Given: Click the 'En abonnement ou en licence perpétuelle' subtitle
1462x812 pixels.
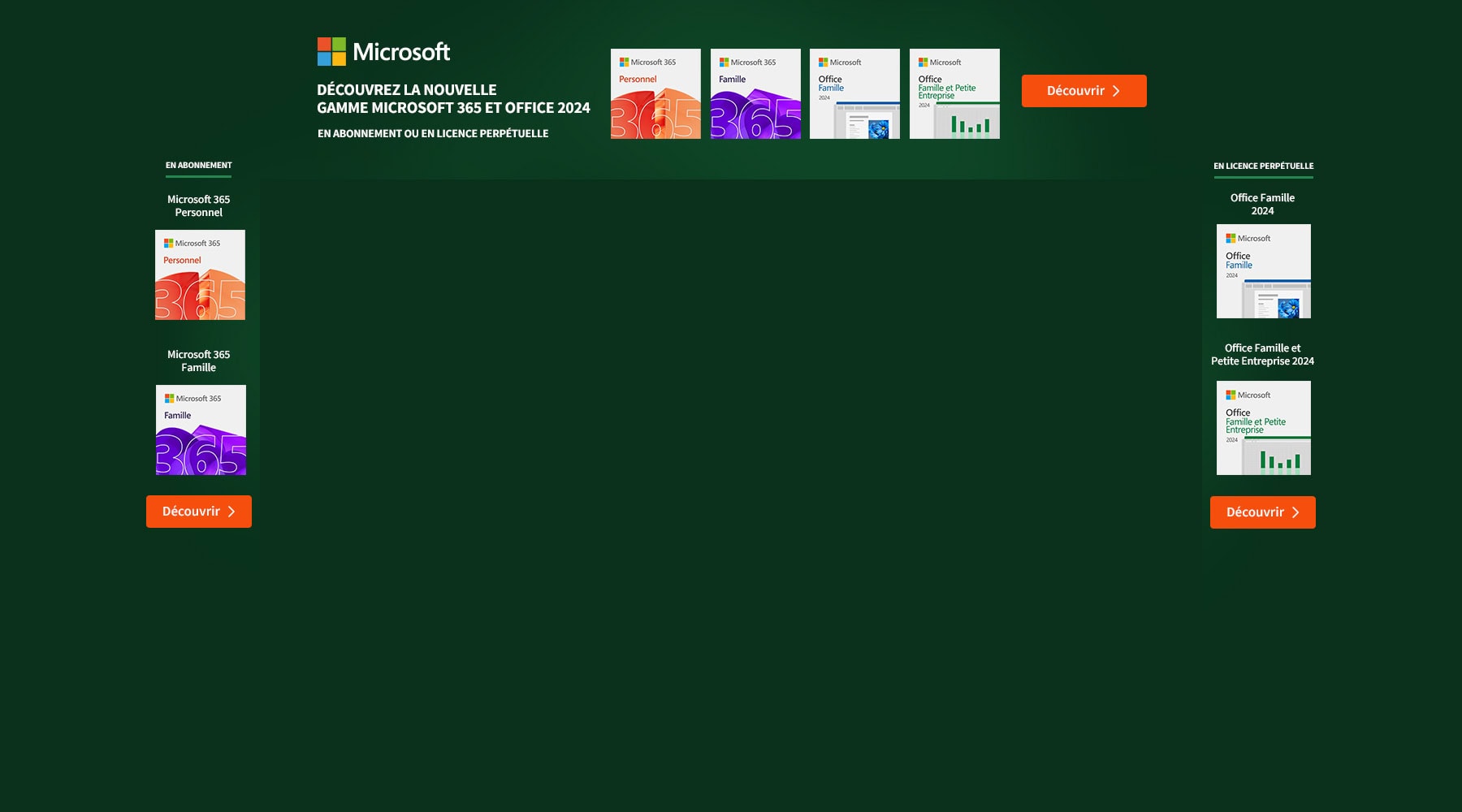Looking at the screenshot, I should 433,134.
